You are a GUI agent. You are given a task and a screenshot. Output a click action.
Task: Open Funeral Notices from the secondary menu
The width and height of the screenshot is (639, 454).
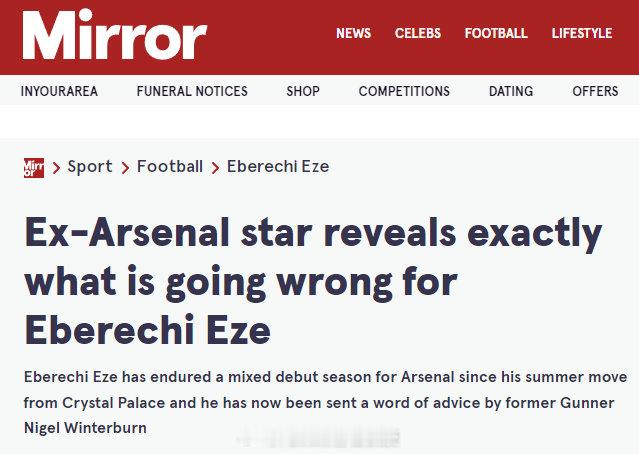[192, 91]
